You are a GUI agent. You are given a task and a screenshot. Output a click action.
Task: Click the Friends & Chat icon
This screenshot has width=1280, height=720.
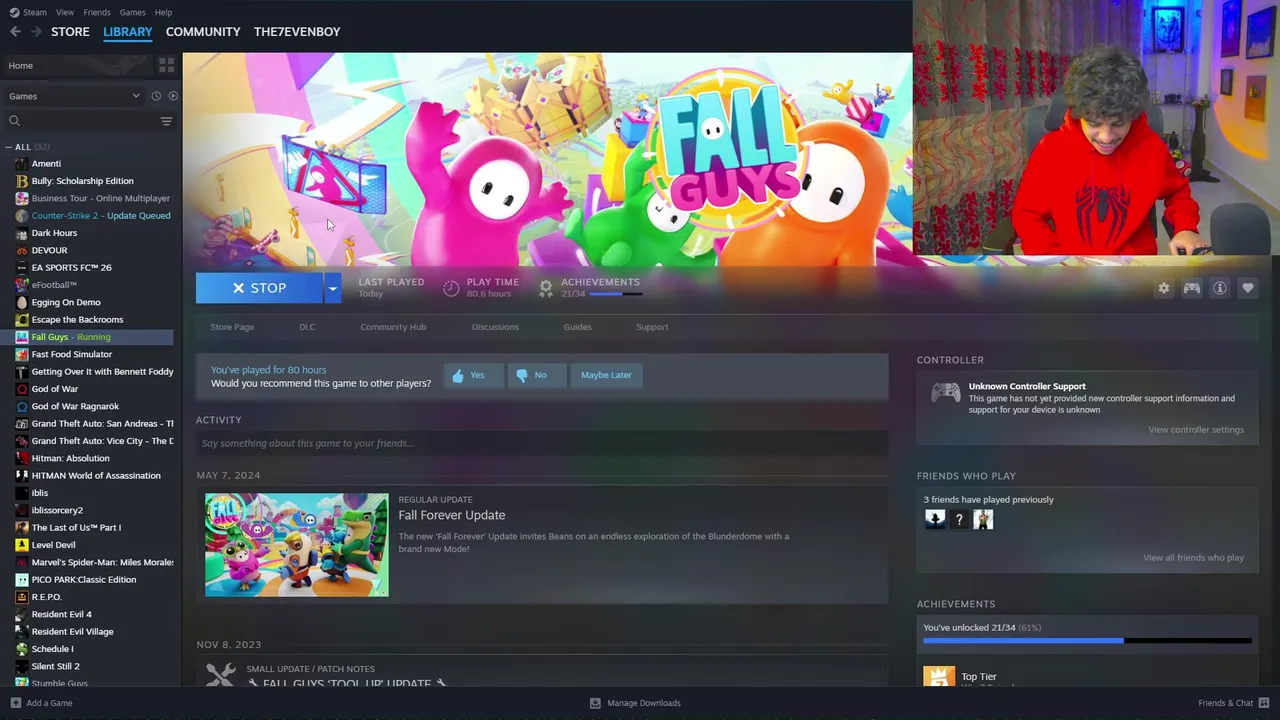click(1264, 703)
